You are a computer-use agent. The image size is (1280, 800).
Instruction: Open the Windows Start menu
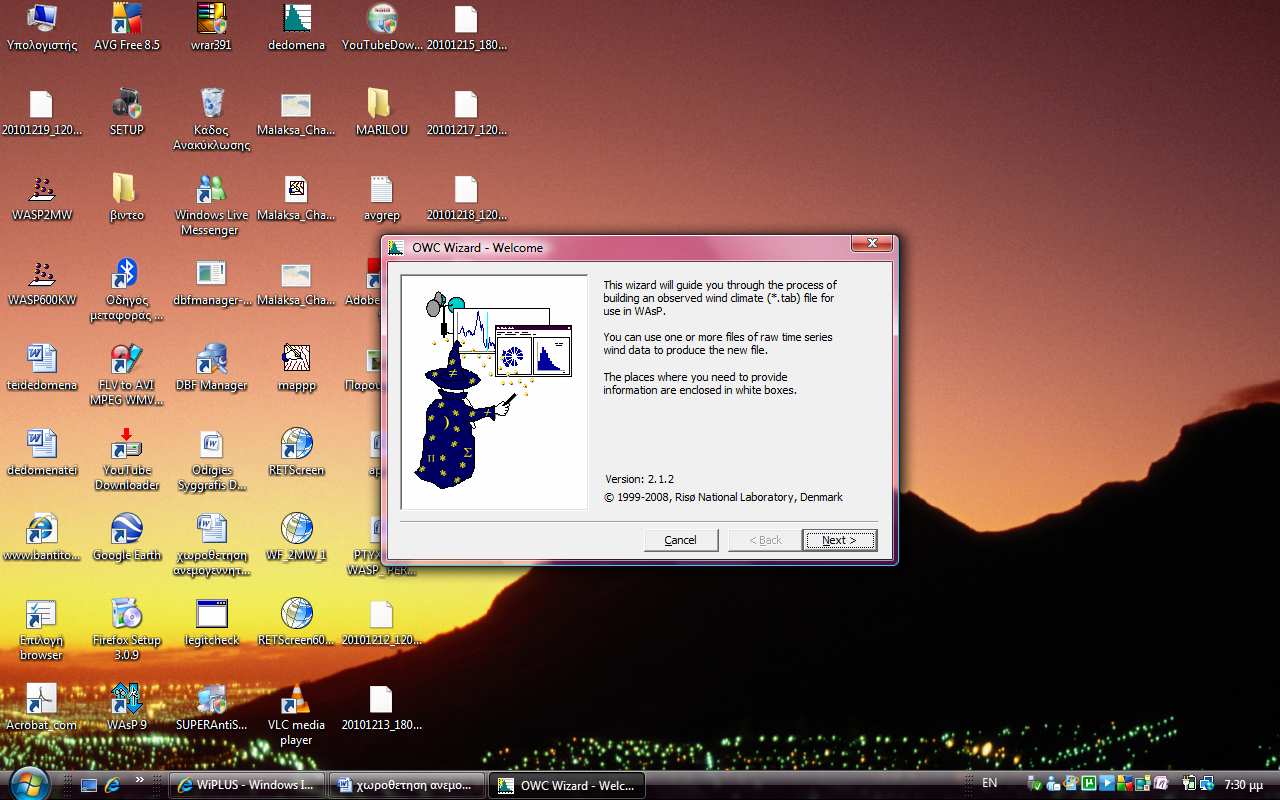coord(28,783)
